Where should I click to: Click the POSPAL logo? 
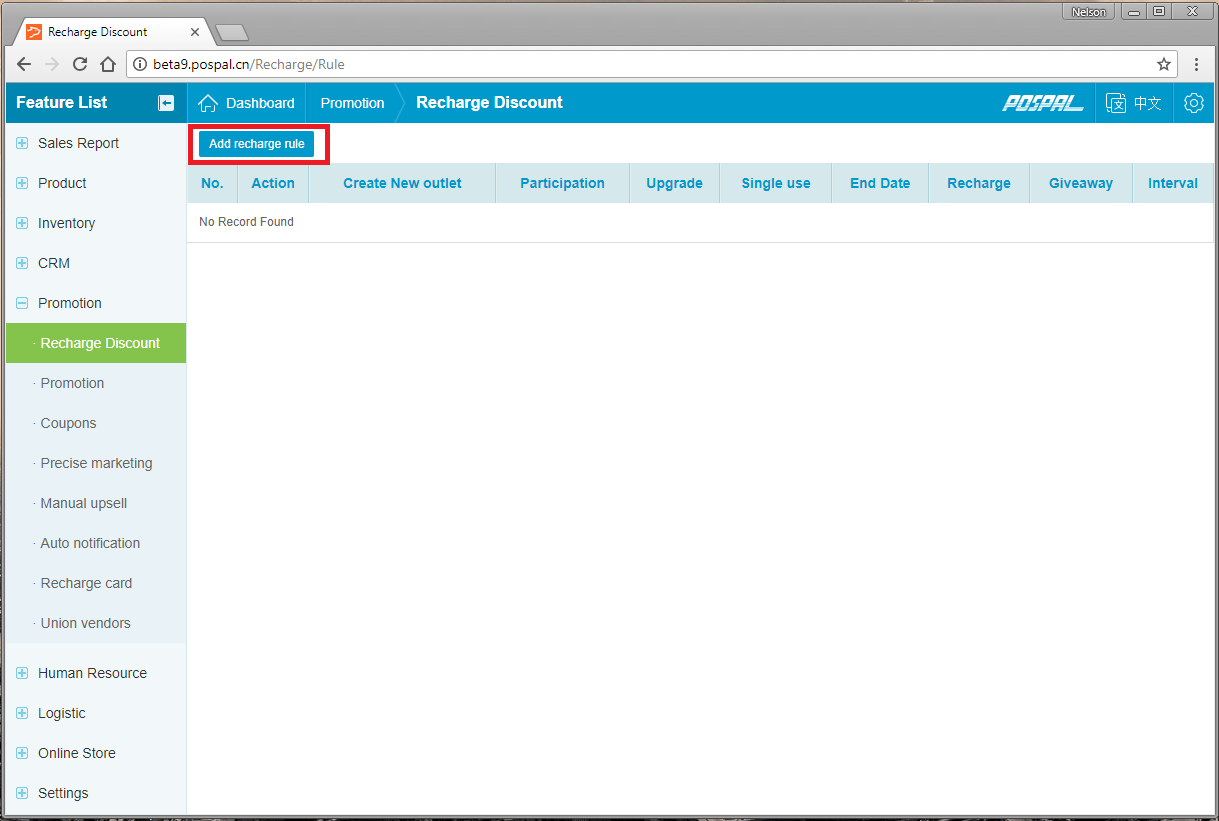pyautogui.click(x=1043, y=103)
